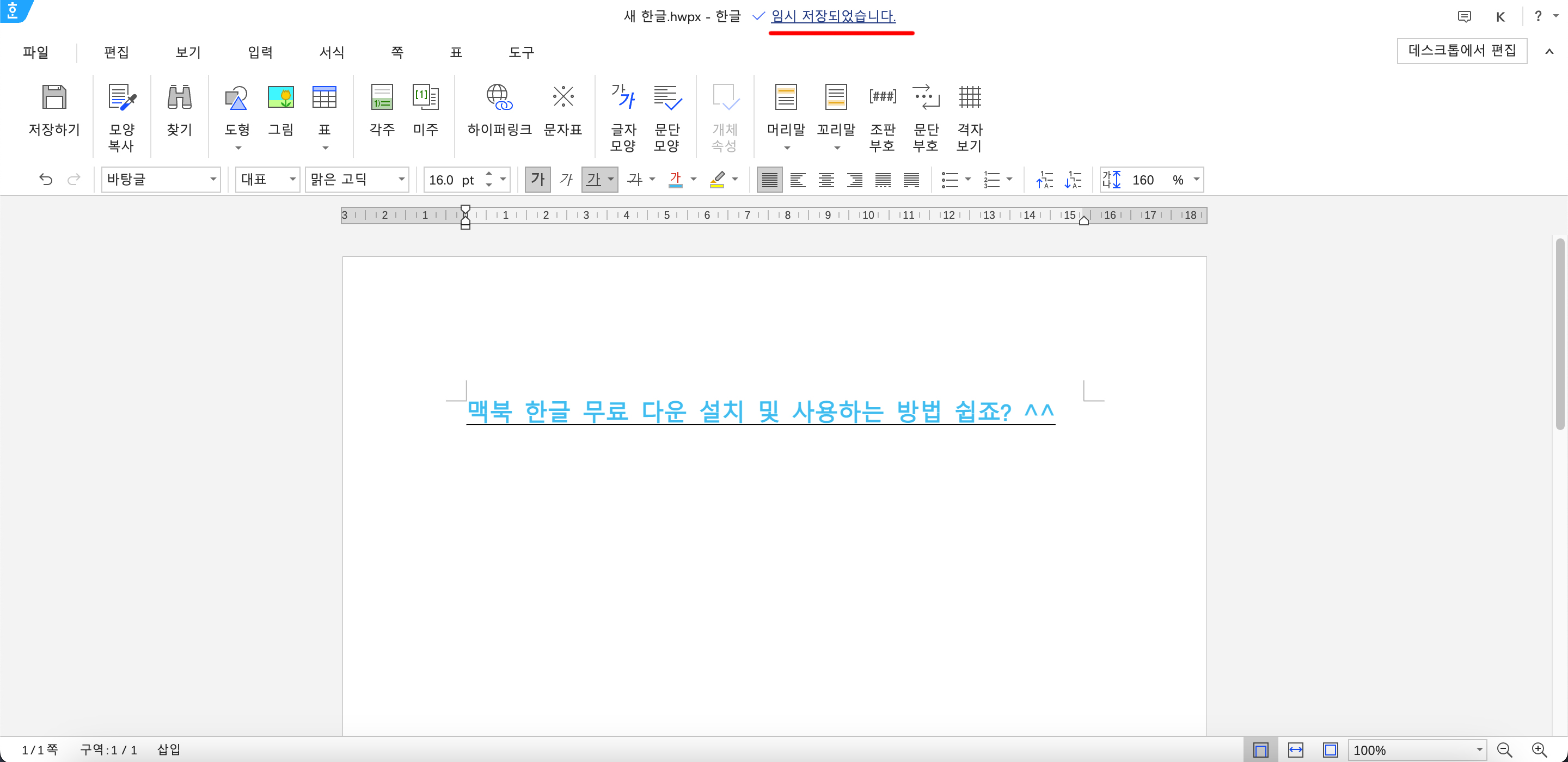
Task: Click the Save (저장하기) icon
Action: [54, 97]
